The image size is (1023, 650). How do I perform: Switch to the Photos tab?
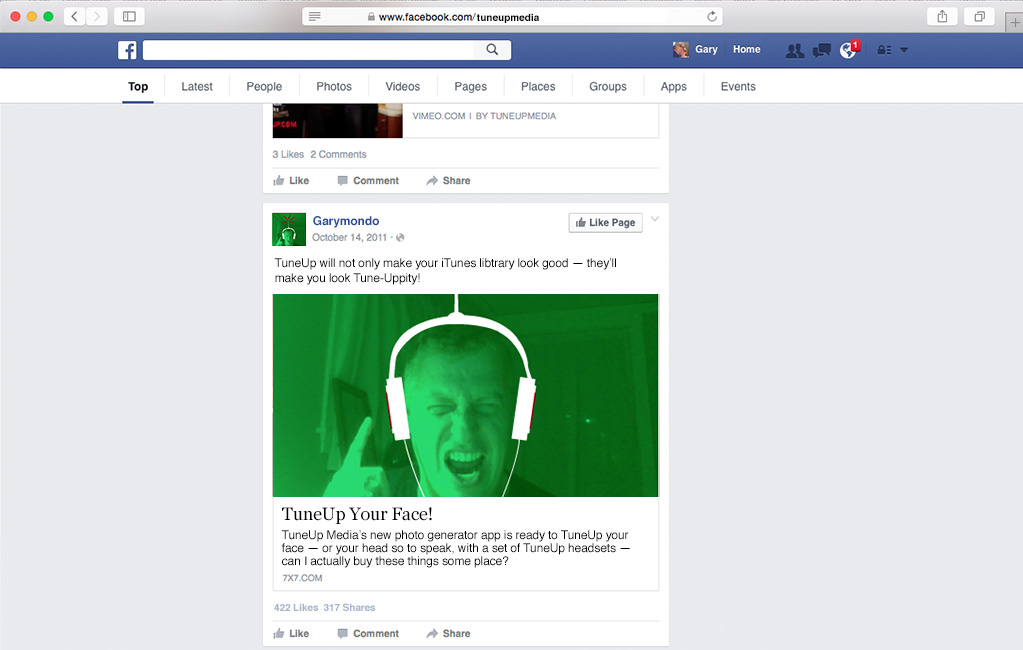tap(334, 87)
